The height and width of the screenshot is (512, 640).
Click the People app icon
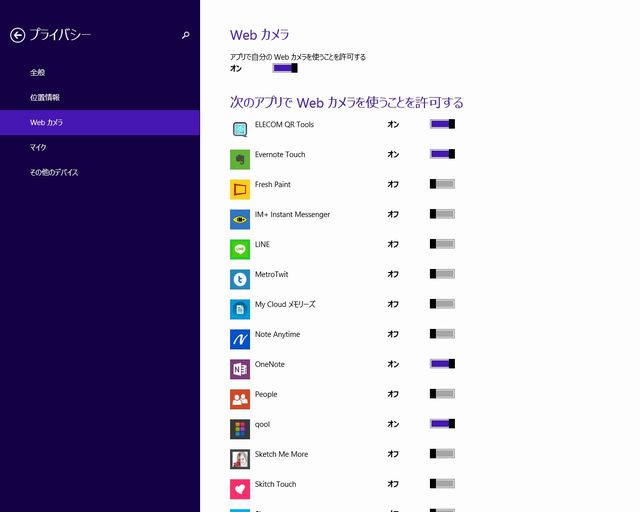click(x=240, y=399)
